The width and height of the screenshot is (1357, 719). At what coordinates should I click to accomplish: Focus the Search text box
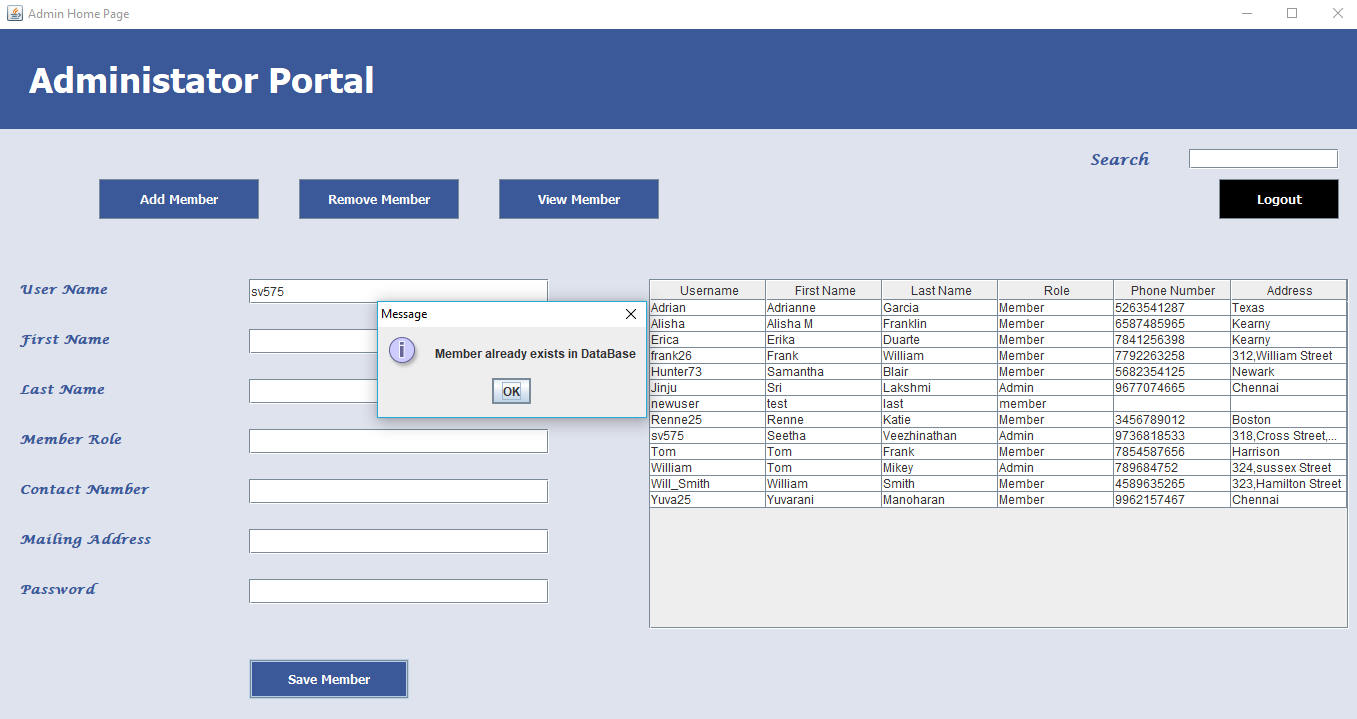coord(1262,159)
